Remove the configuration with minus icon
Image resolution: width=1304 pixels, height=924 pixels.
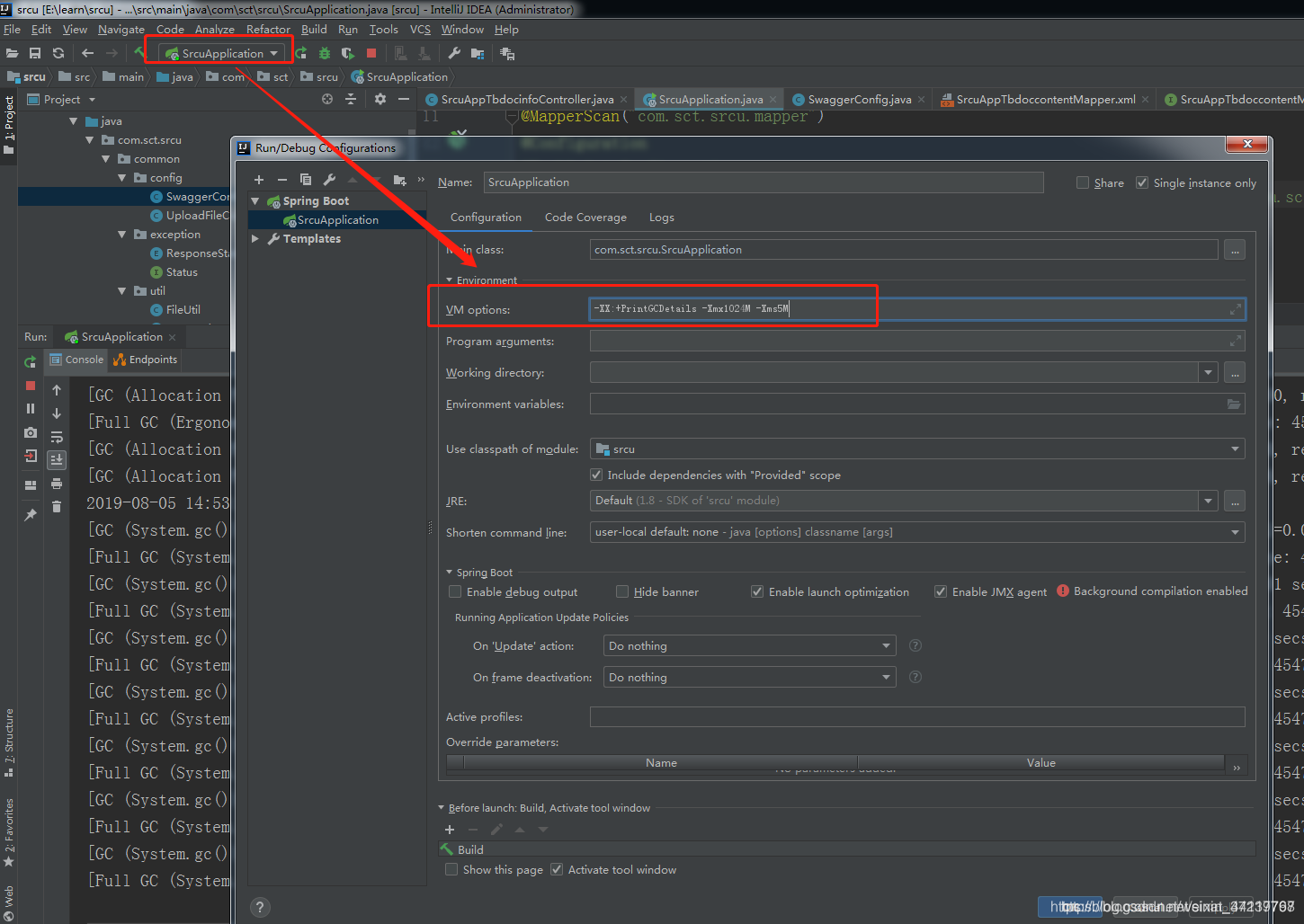point(281,180)
